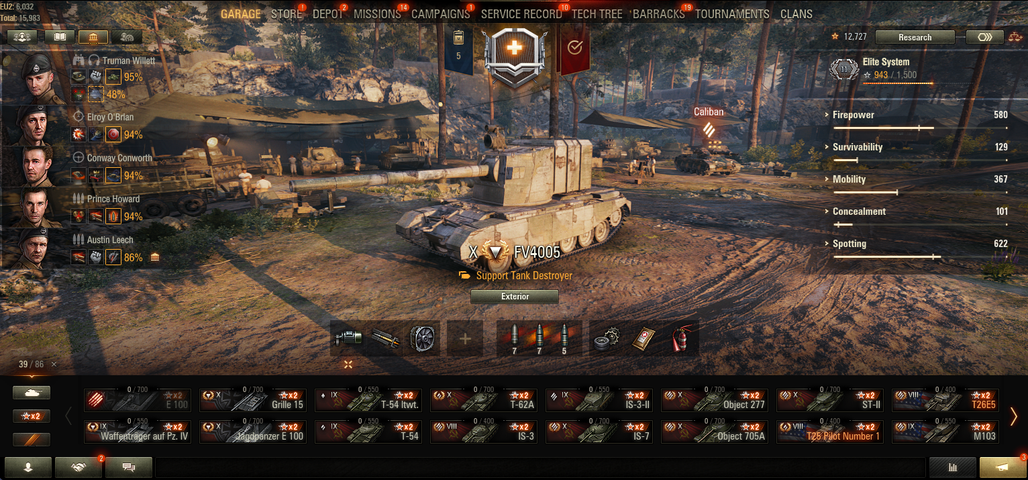Click the Research button
This screenshot has width=1028, height=480.
915,37
